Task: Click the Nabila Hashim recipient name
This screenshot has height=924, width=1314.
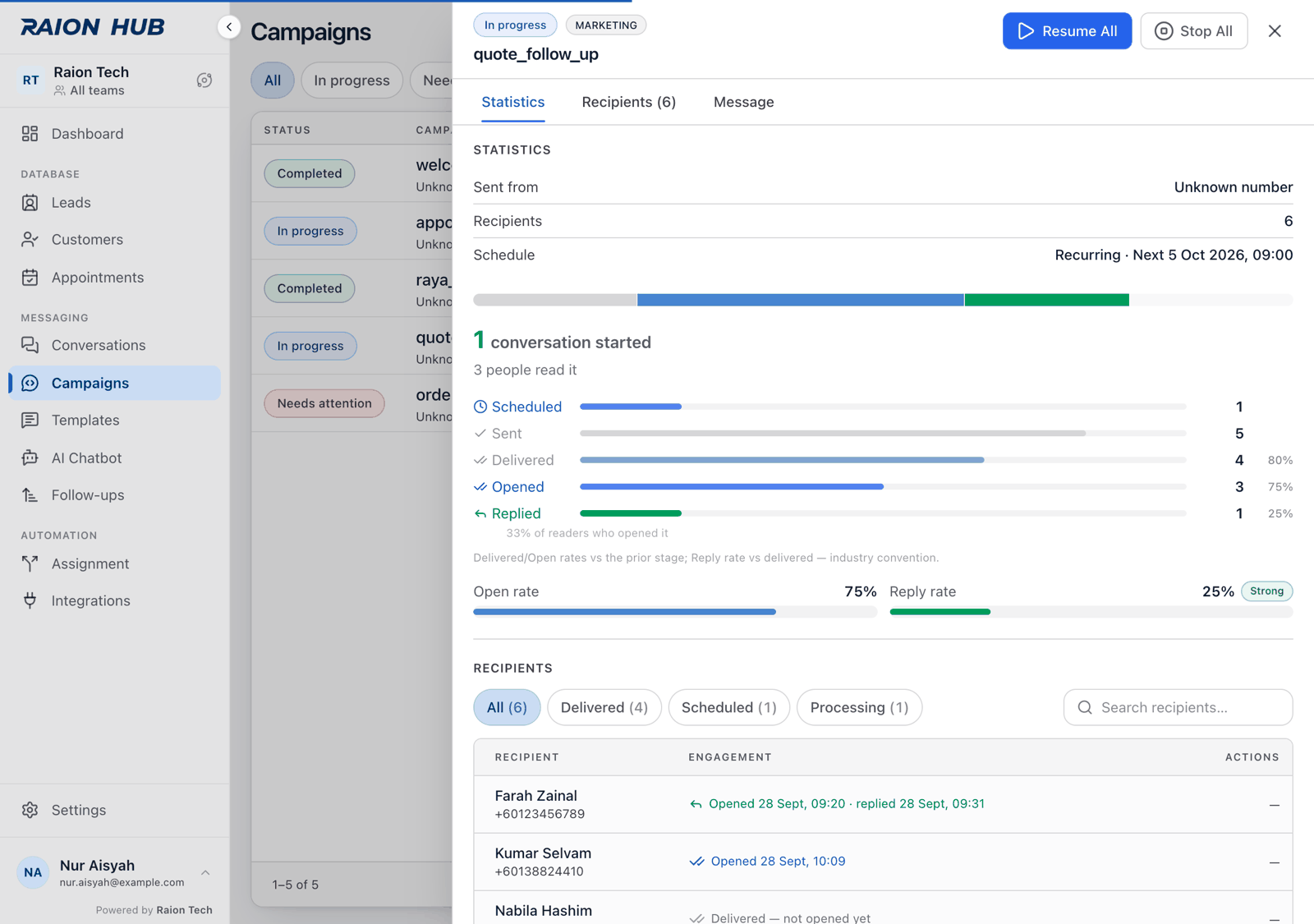Action: pyautogui.click(x=543, y=911)
